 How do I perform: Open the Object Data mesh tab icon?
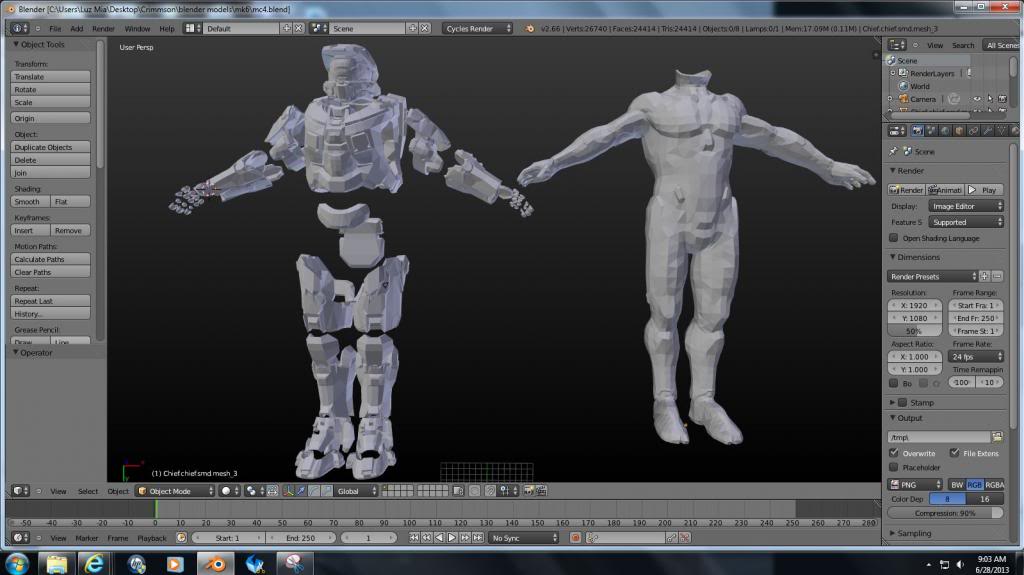[1001, 131]
